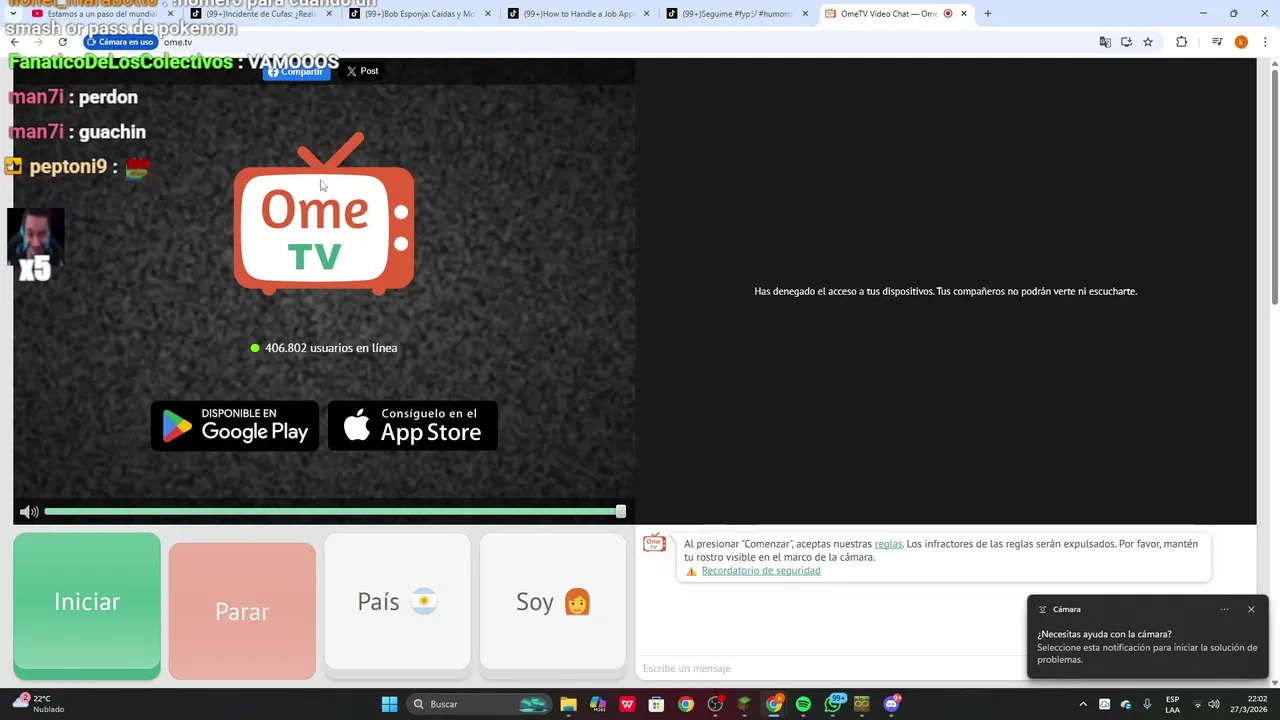Viewport: 1280px width, 720px height.
Task: Click the OmeTV logo
Action: click(324, 215)
